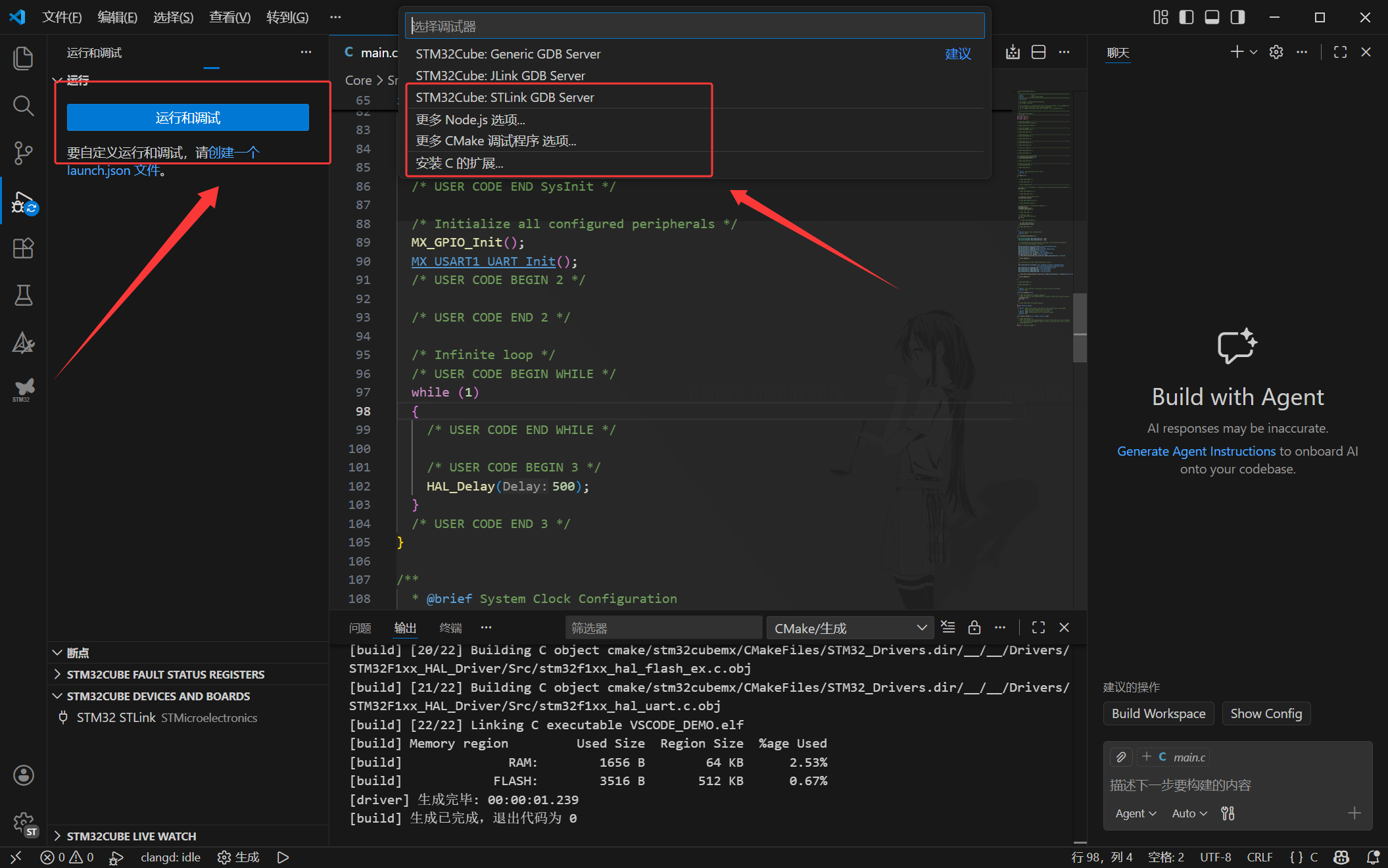Screen dimensions: 1388x868
Task: Open the Agent mode dropdown in chat
Action: [x=1136, y=813]
